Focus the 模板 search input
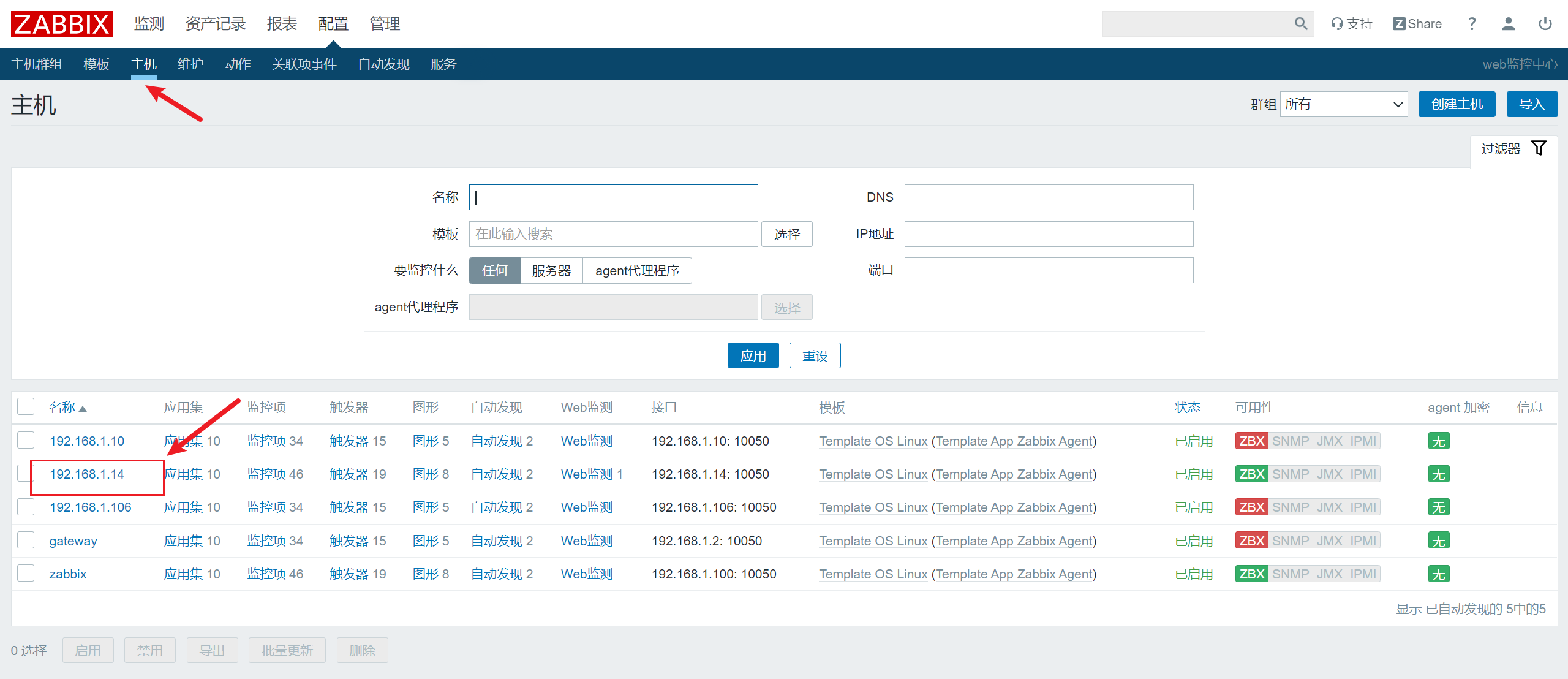1568x679 pixels. [x=614, y=234]
